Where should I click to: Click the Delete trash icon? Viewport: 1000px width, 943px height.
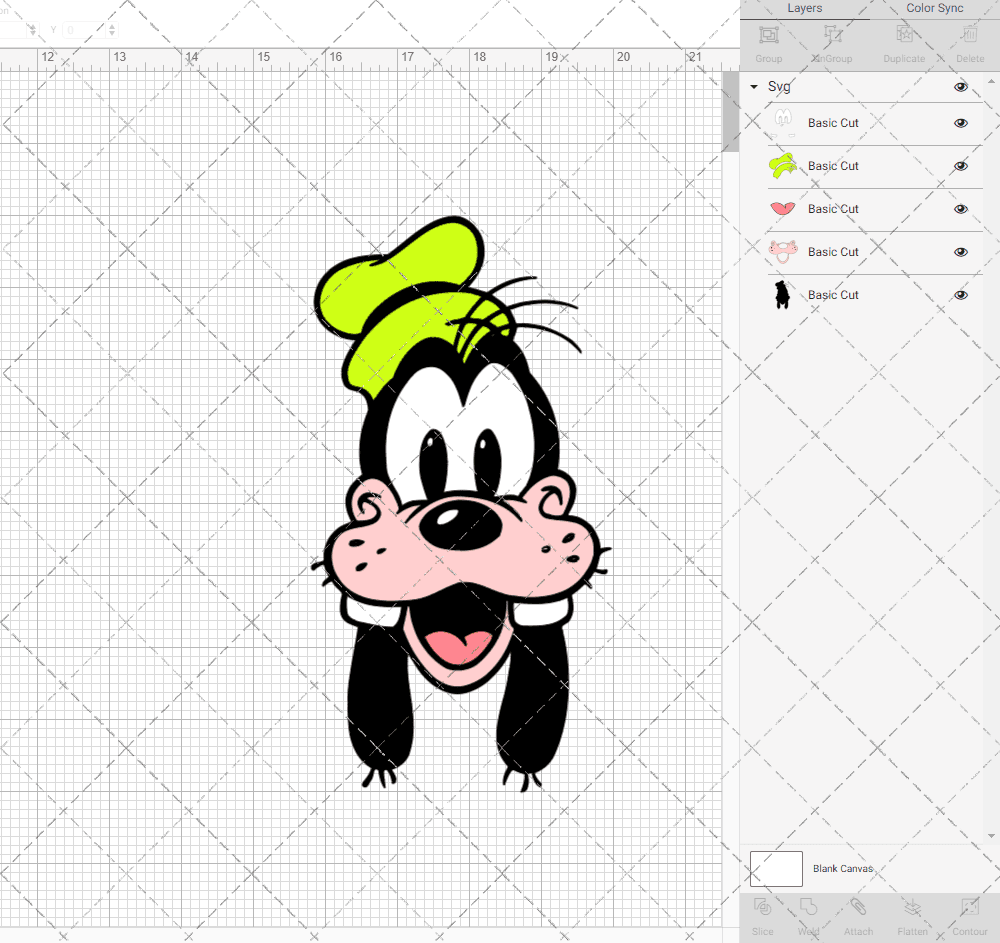[x=970, y=34]
